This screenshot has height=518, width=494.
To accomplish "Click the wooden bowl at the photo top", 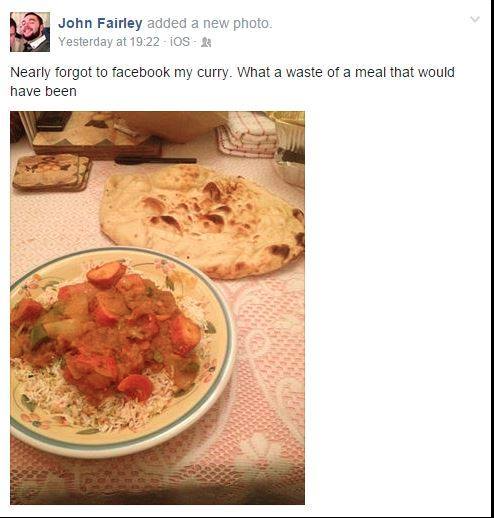I will pos(173,125).
